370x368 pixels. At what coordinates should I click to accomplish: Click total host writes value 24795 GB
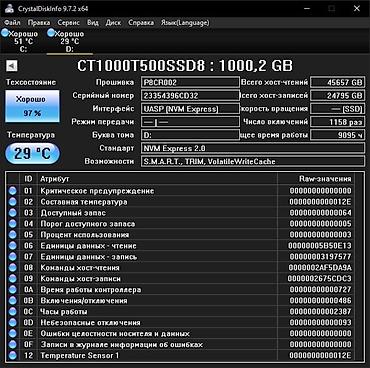click(337, 96)
